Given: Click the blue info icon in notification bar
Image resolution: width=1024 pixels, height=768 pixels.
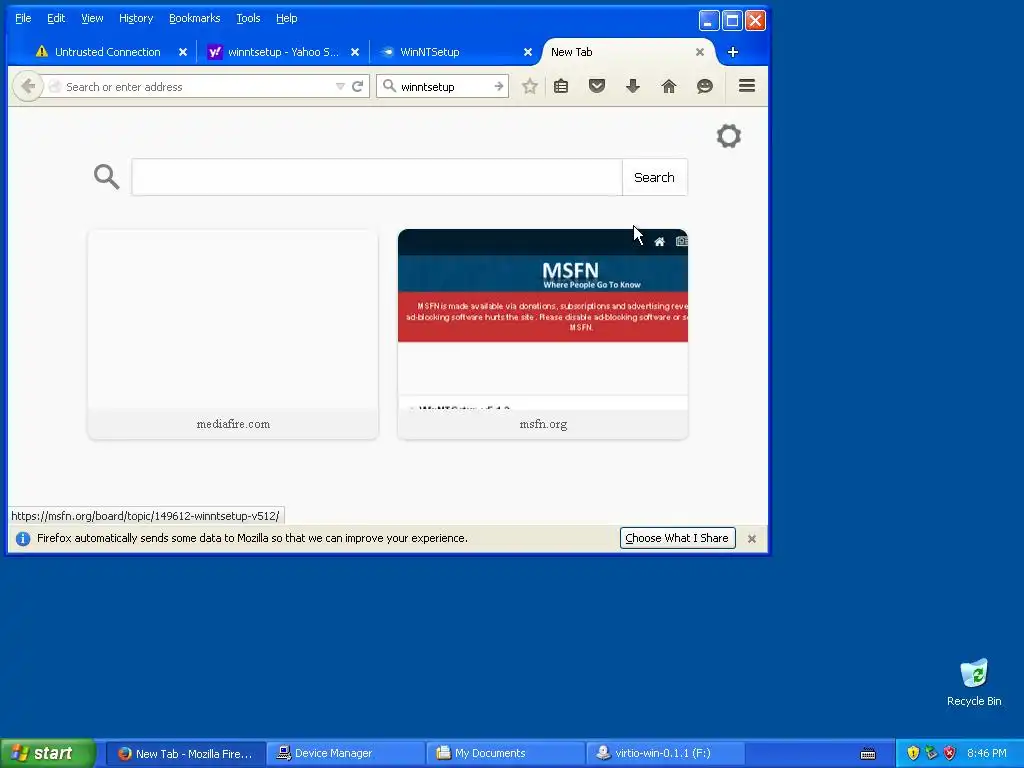Looking at the screenshot, I should [x=23, y=539].
